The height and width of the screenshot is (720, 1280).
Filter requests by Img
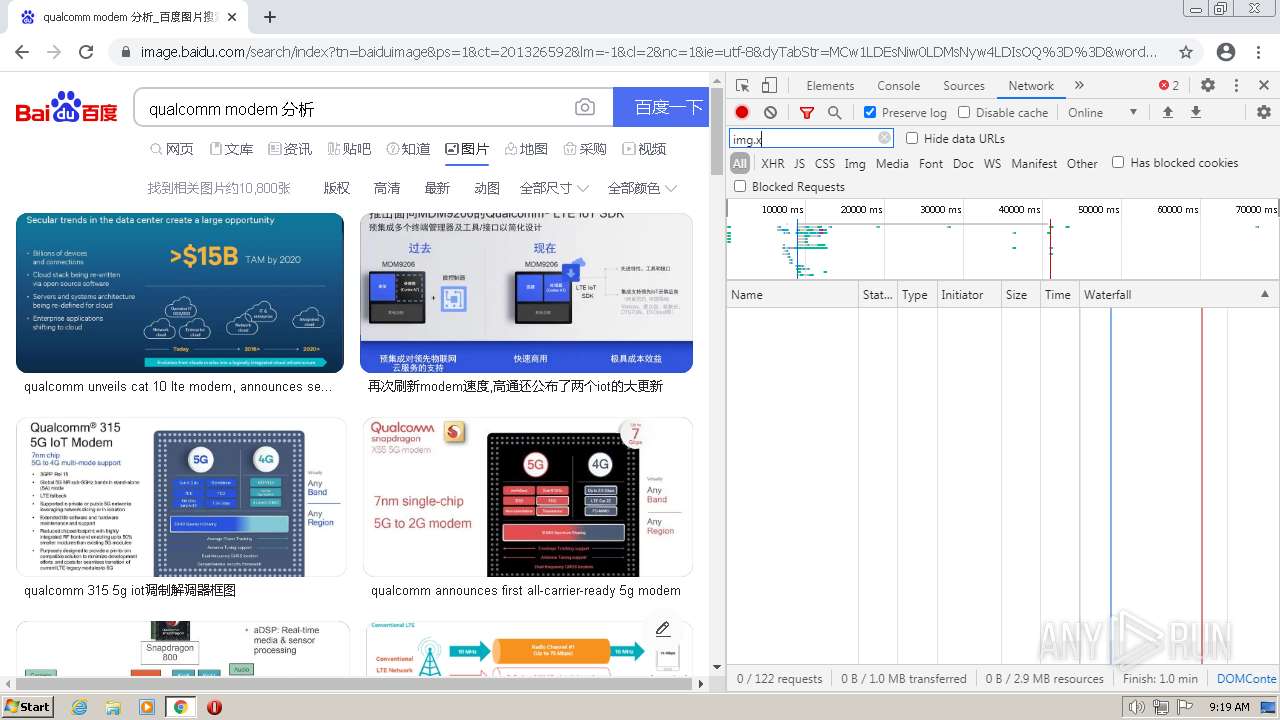pos(855,163)
